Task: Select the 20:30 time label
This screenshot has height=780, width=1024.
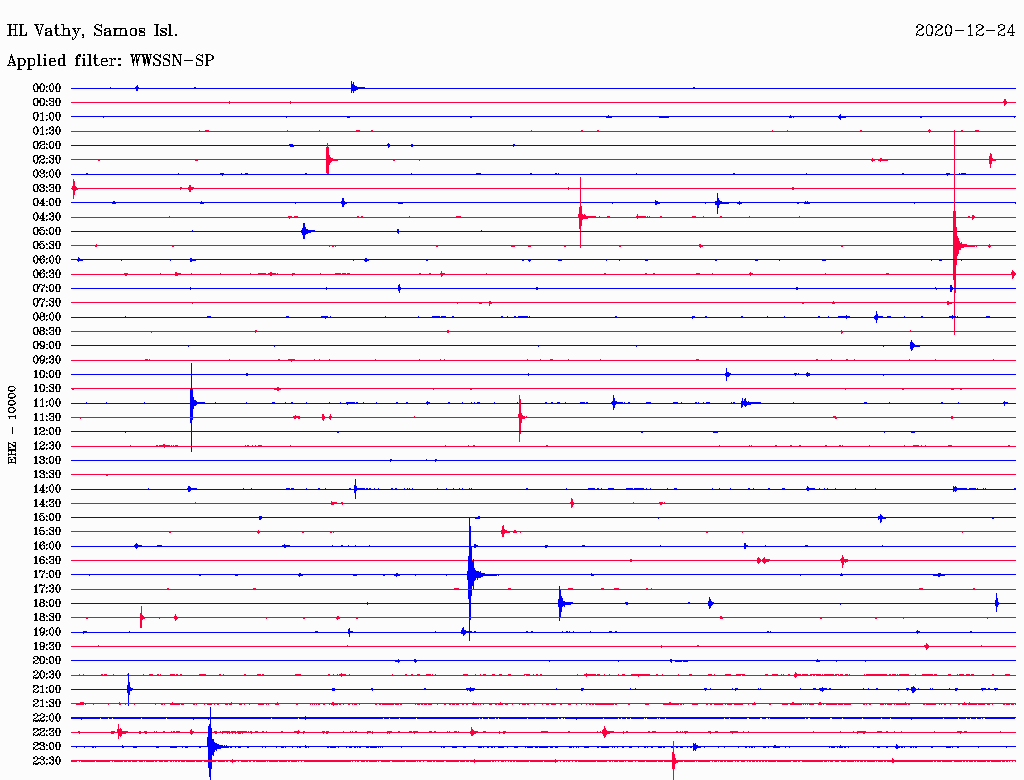Action: pos(47,675)
